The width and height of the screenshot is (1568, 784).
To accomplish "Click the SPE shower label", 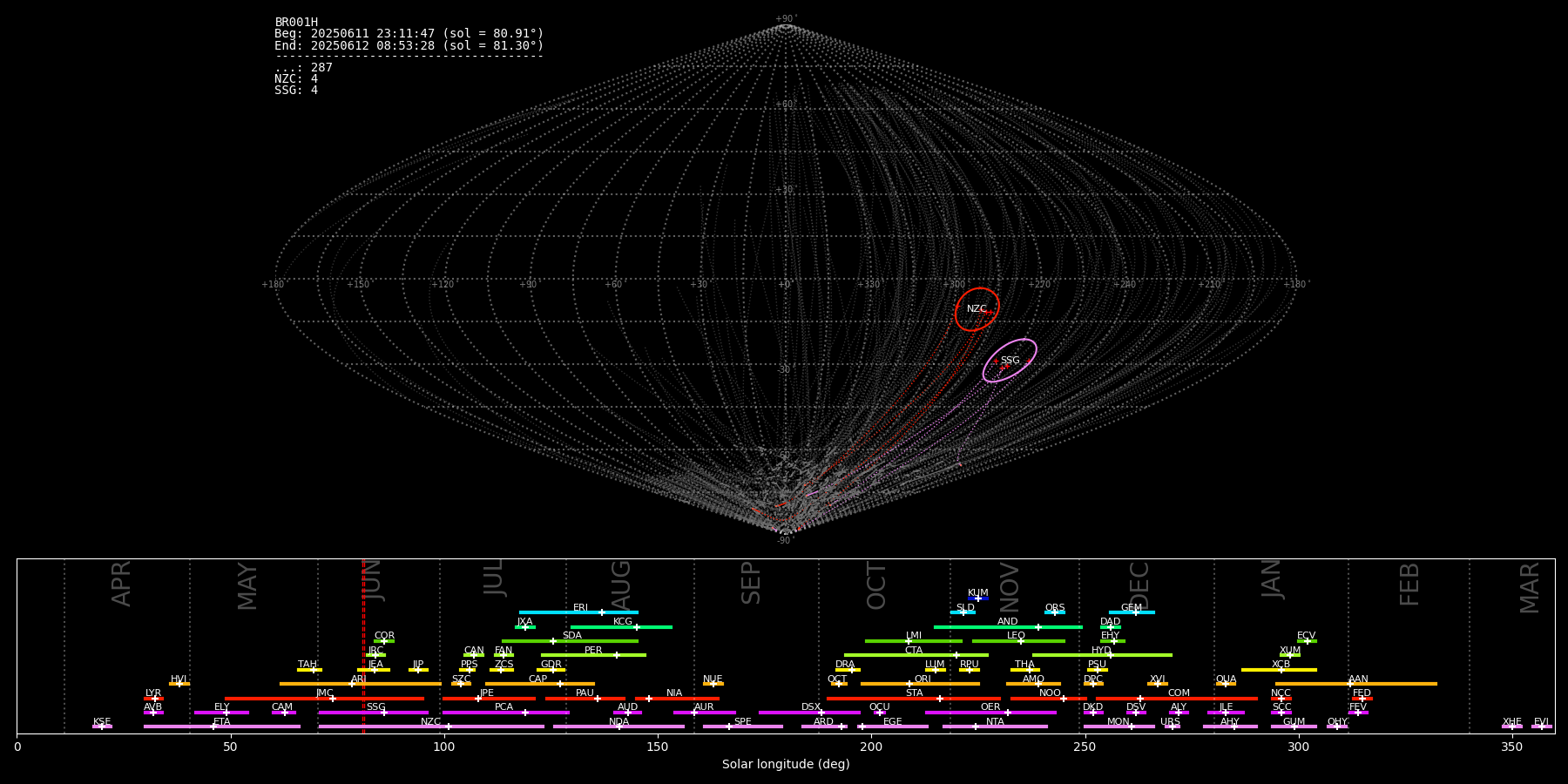I will click(x=742, y=722).
